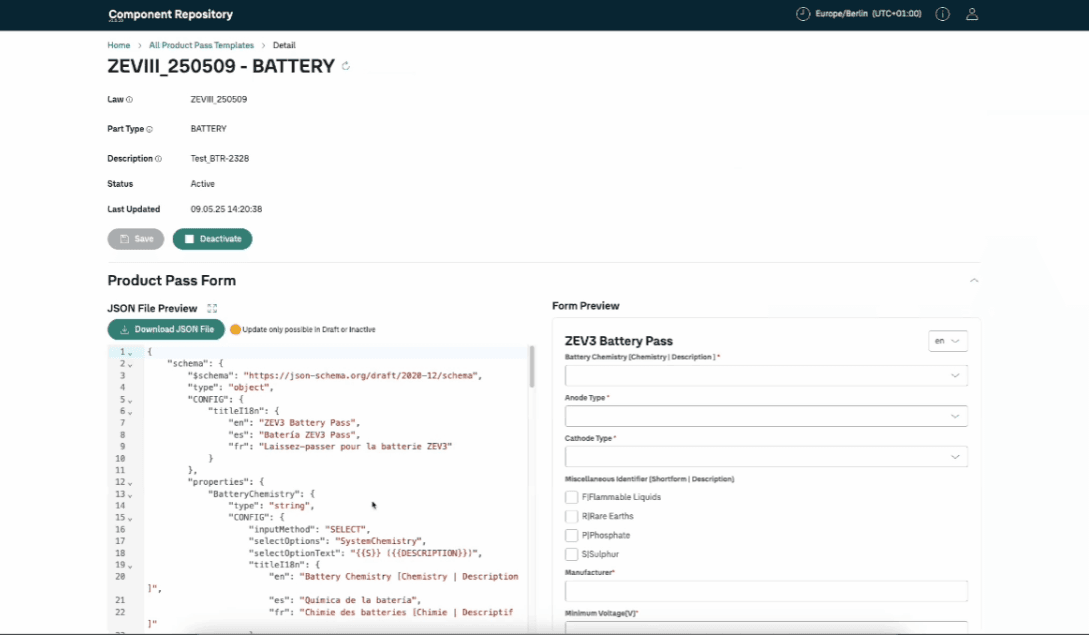Click the timezone clock icon

click(x=802, y=14)
